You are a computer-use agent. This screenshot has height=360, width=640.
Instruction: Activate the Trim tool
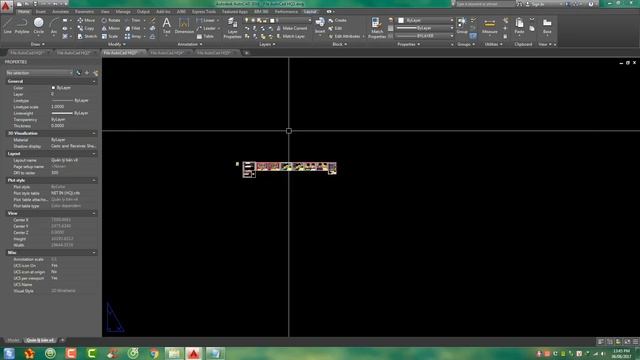click(x=133, y=20)
